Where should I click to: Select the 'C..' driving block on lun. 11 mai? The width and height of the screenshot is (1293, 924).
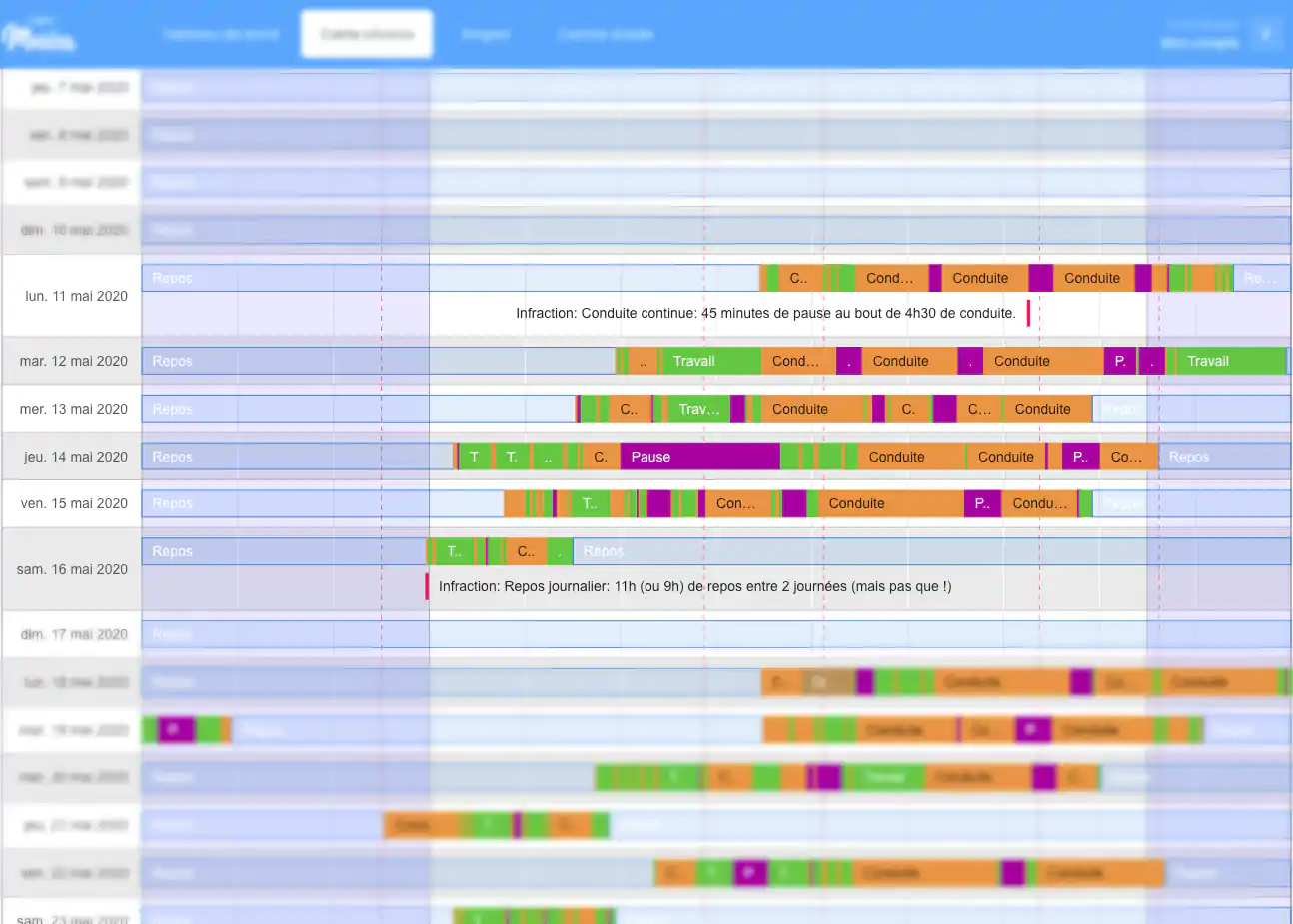pos(799,278)
